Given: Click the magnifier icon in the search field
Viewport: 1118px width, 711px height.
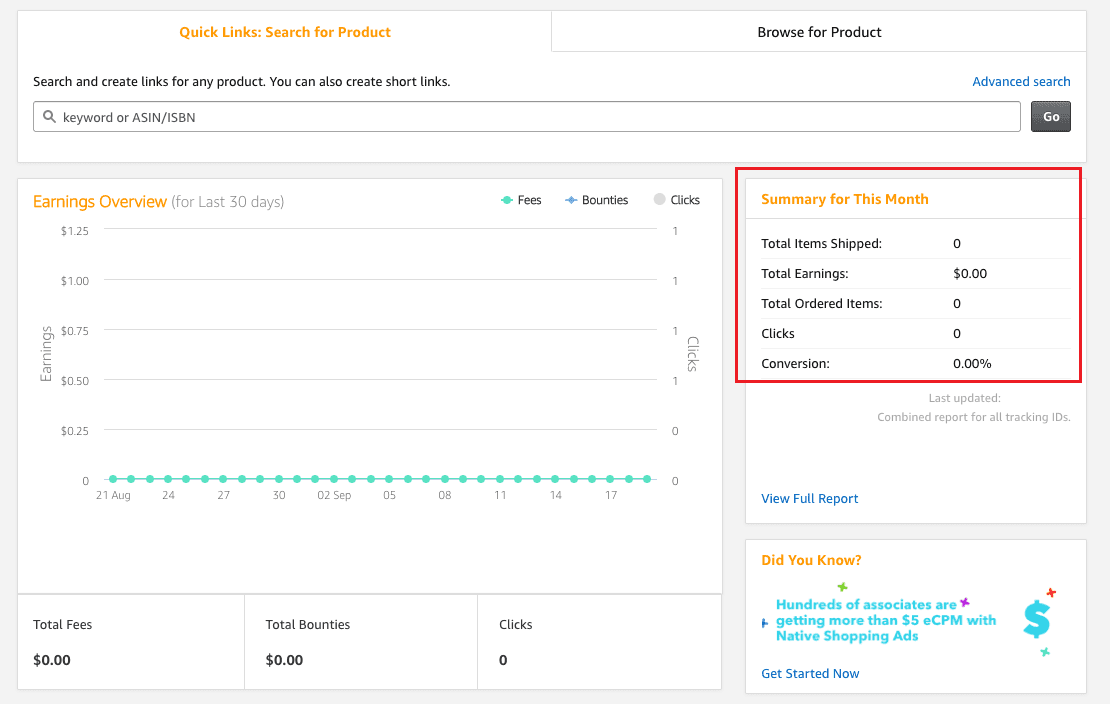Looking at the screenshot, I should pyautogui.click(x=49, y=117).
